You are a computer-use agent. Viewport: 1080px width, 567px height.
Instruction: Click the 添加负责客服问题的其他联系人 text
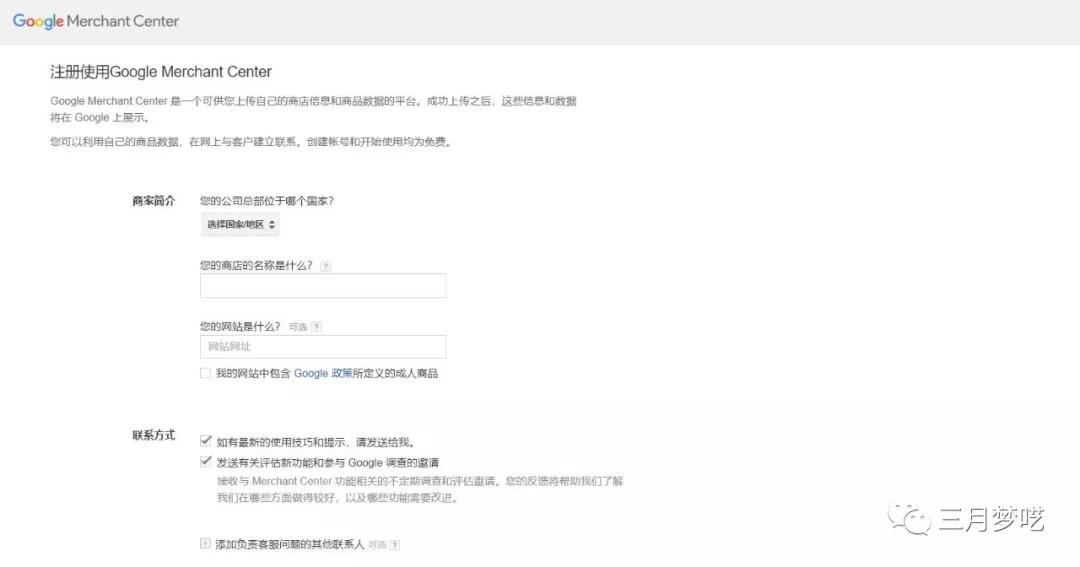tap(290, 544)
